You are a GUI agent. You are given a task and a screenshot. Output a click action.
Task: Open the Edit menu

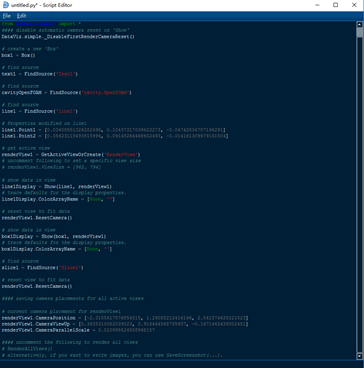tap(21, 16)
